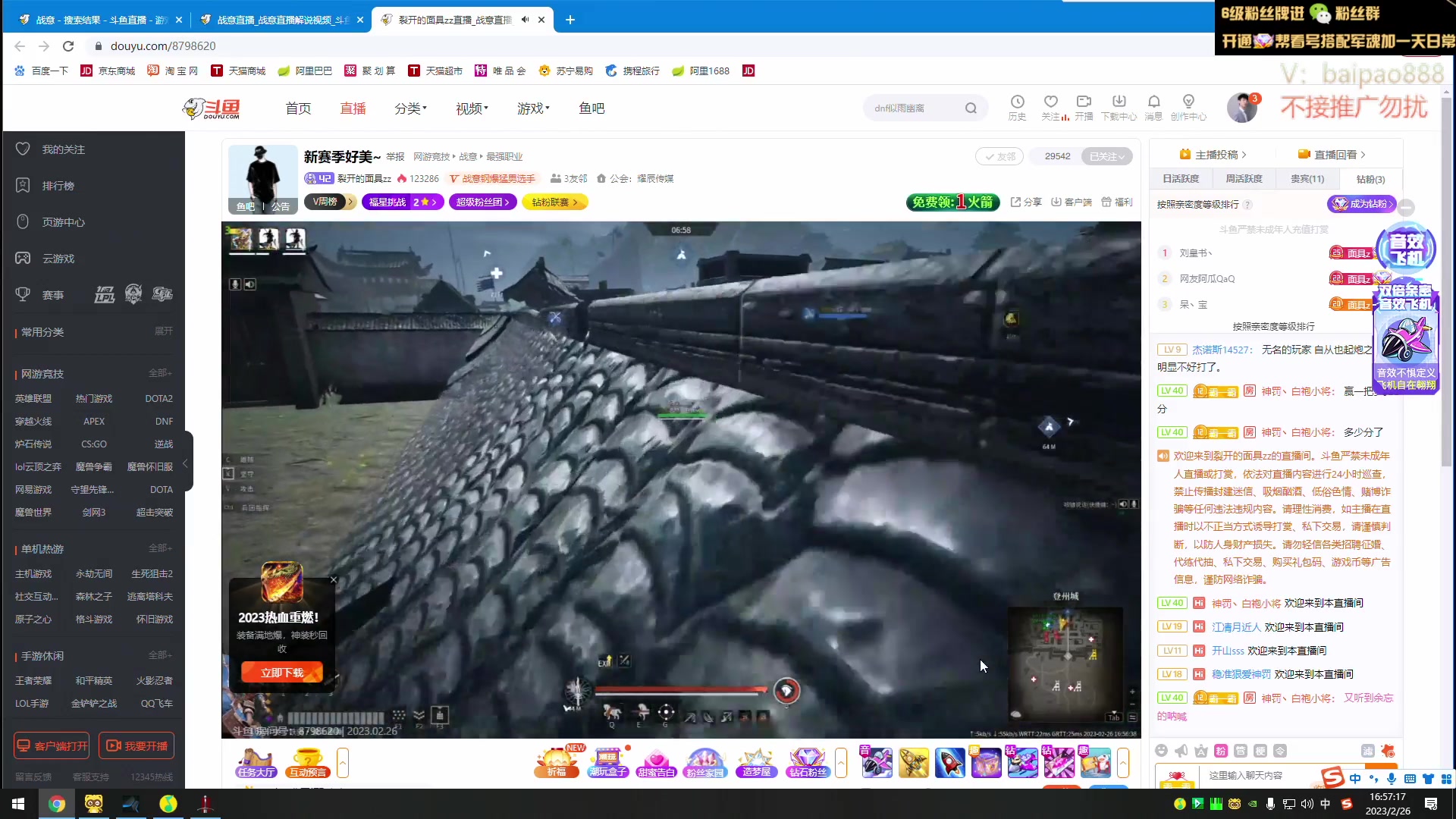Click the search magnifier icon
The image size is (1456, 819).
[x=971, y=108]
